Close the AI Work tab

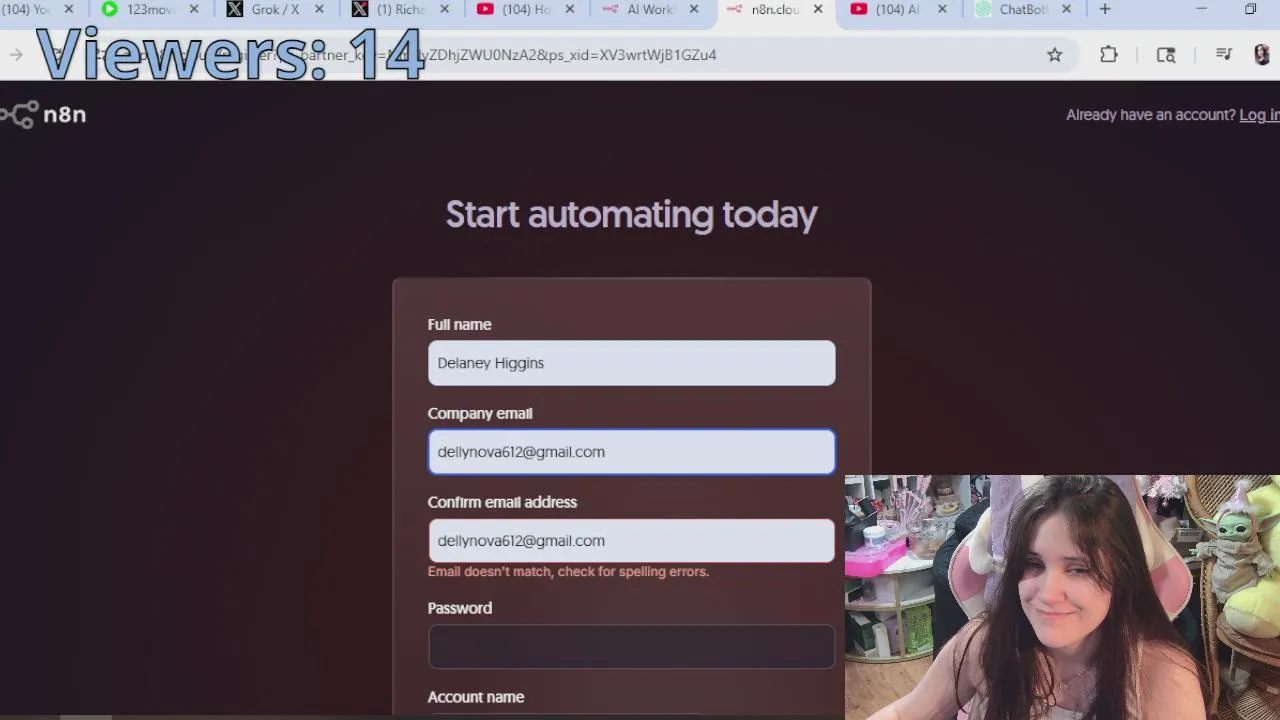[693, 9]
